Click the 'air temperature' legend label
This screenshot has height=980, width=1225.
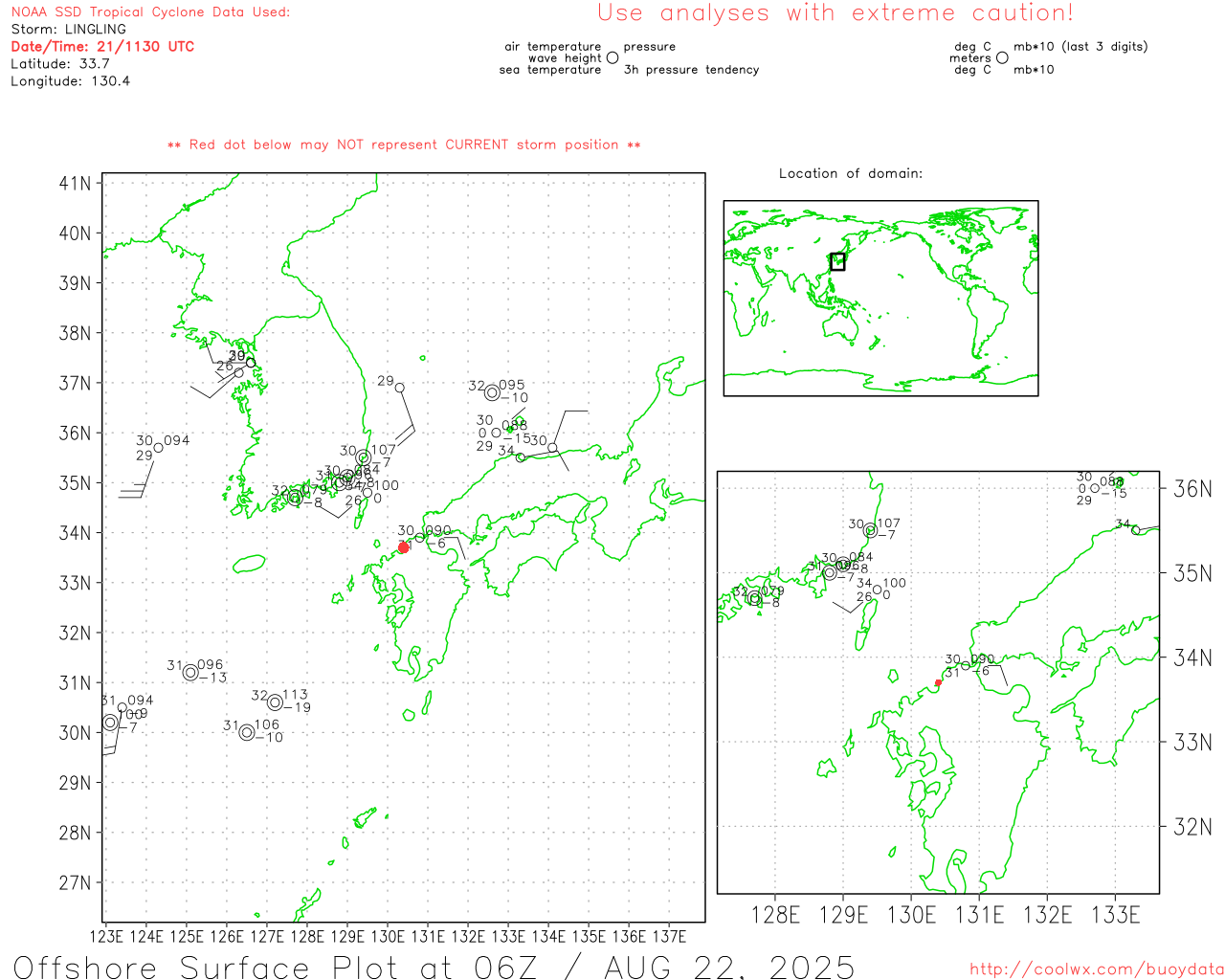(553, 46)
